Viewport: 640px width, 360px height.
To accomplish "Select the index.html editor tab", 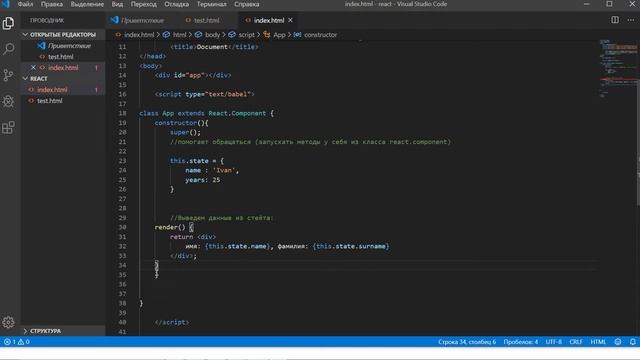I will click(268, 20).
